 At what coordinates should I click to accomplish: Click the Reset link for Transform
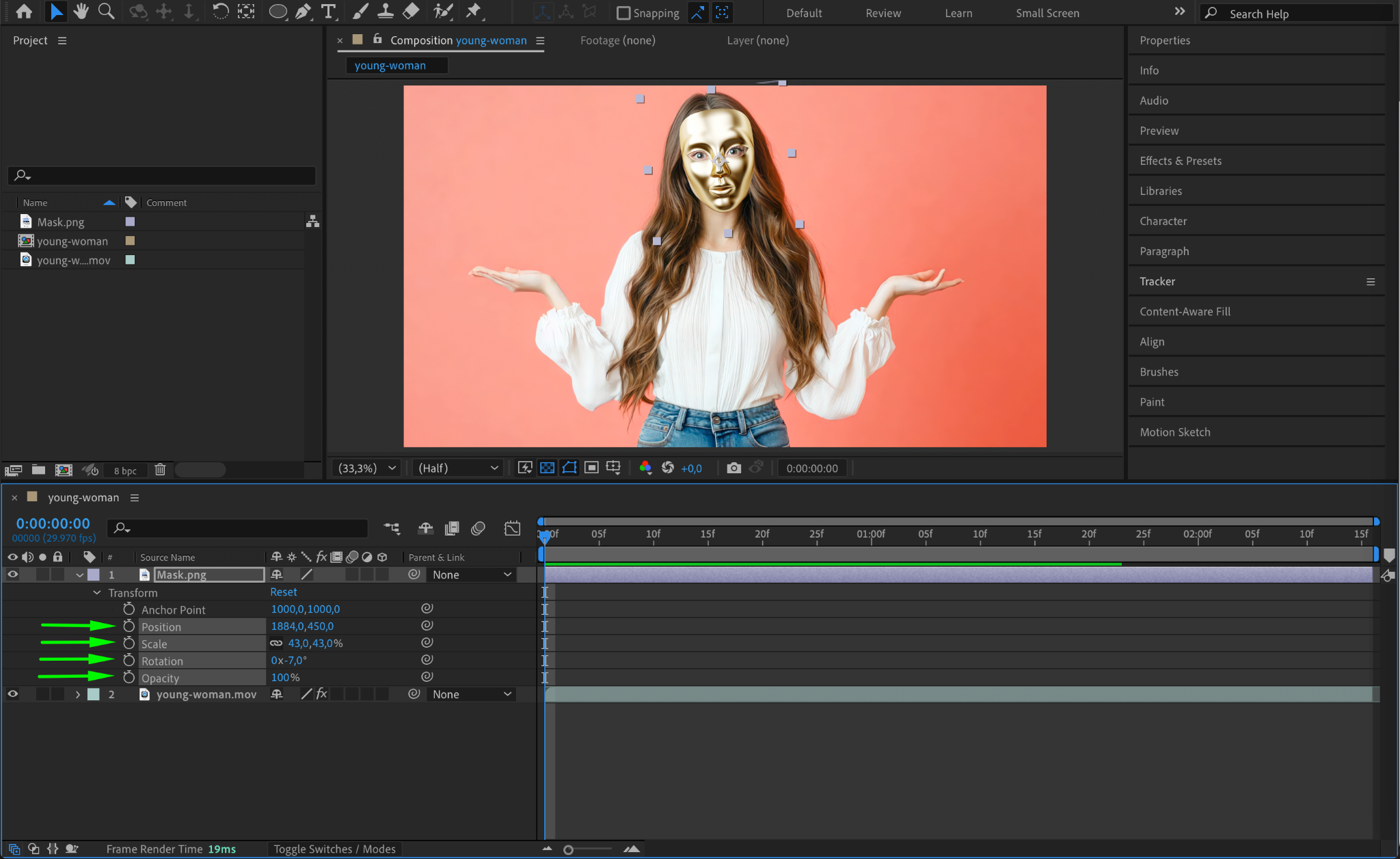point(283,592)
